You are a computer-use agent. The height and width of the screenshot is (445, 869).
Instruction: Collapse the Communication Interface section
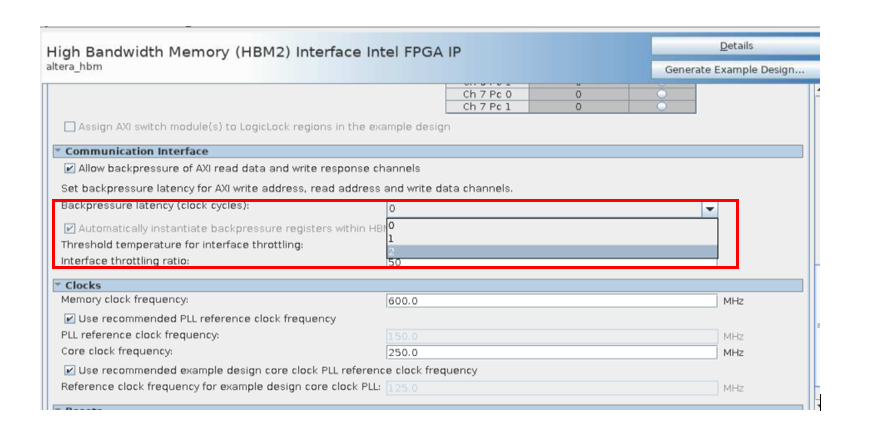tap(58, 151)
